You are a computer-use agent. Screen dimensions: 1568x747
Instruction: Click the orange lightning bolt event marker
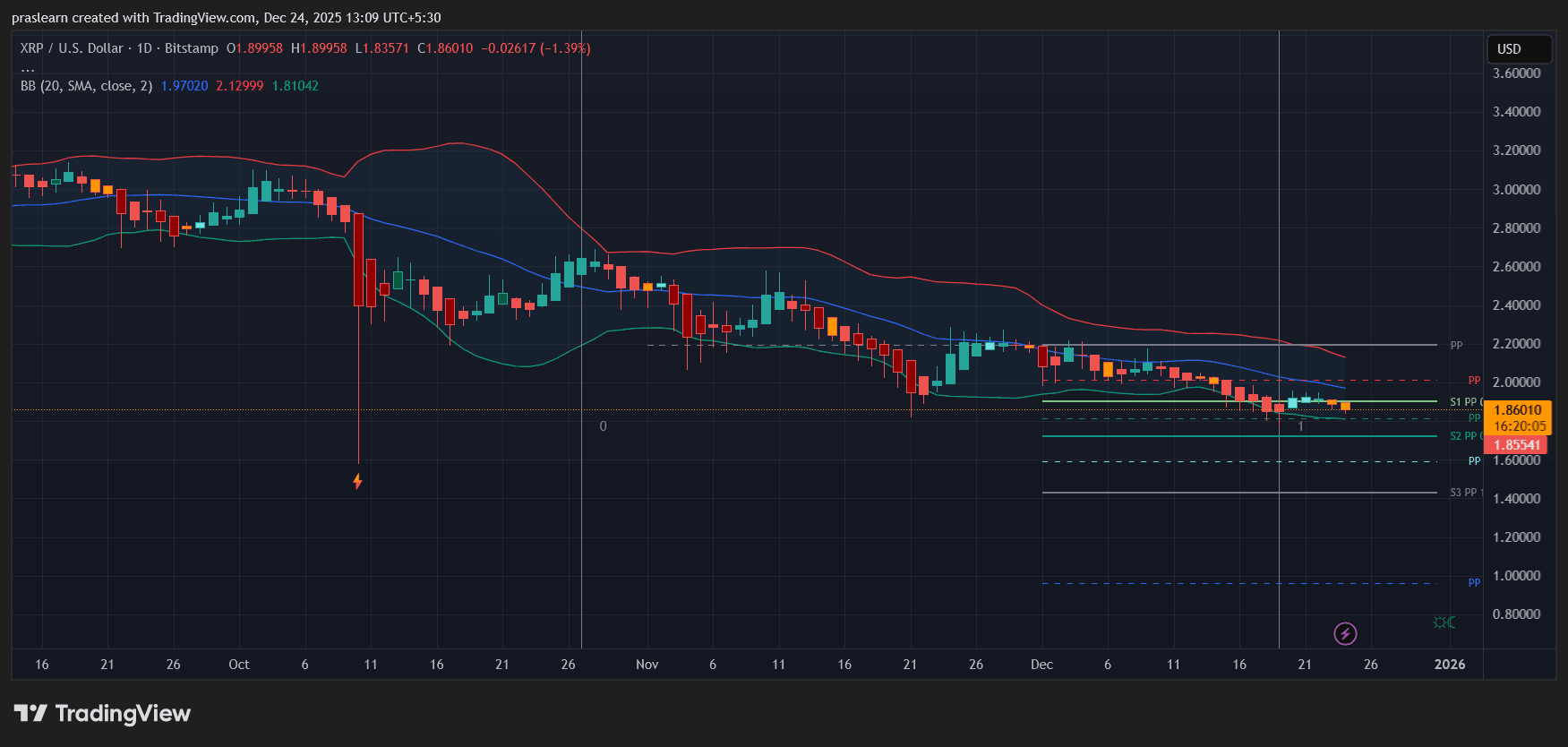coord(357,481)
